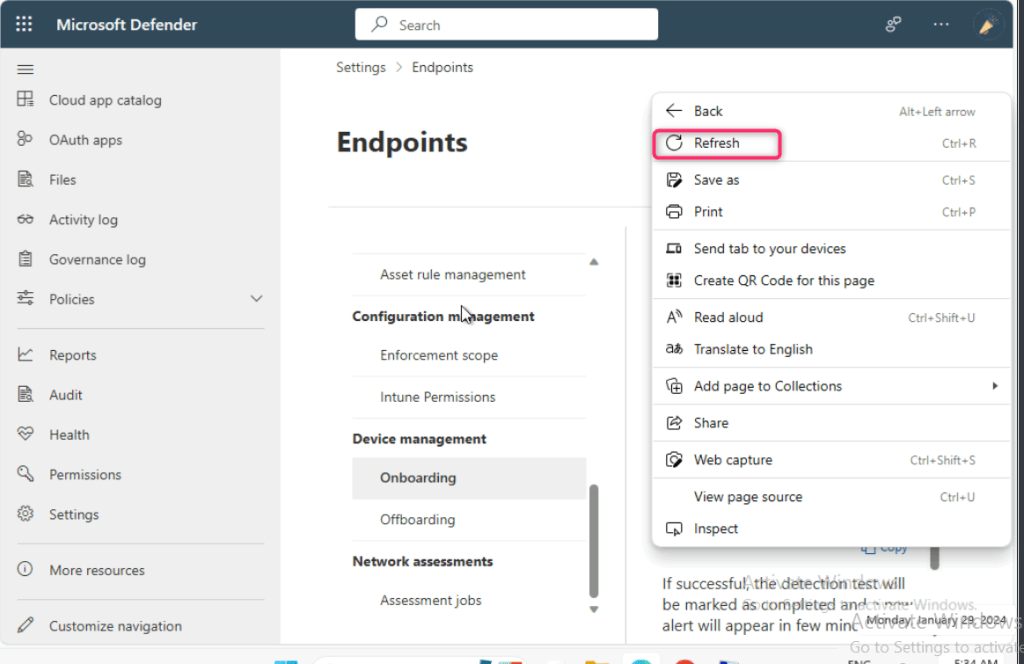Expand Add page to Collections submenu
The height and width of the screenshot is (664, 1024).
coord(994,386)
